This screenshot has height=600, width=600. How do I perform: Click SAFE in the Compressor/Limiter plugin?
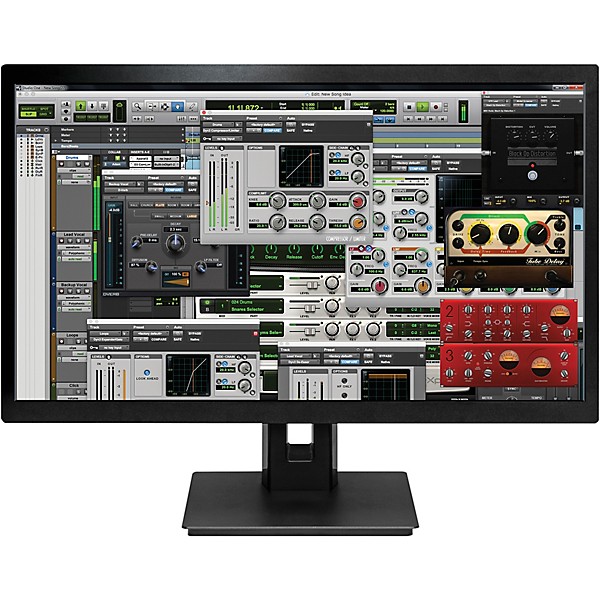pos(291,130)
